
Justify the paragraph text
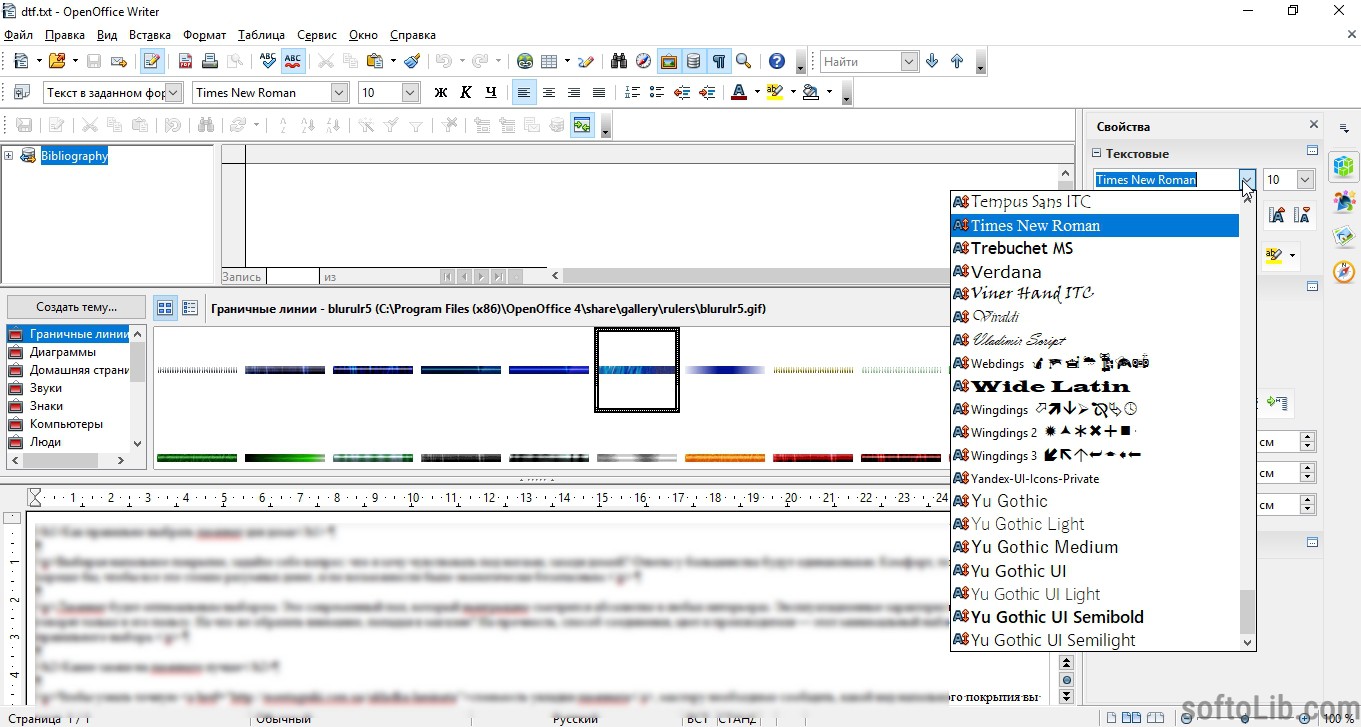599,93
